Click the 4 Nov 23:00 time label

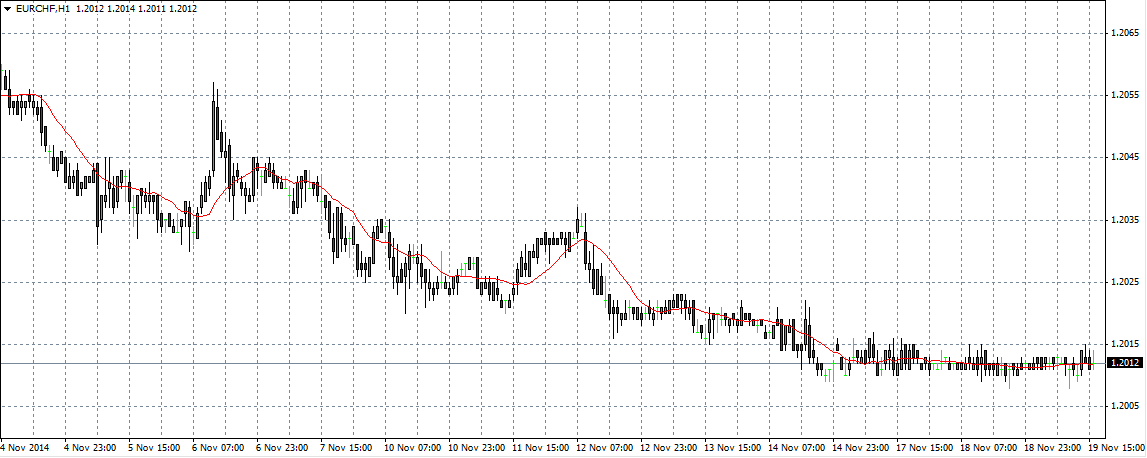click(89, 447)
